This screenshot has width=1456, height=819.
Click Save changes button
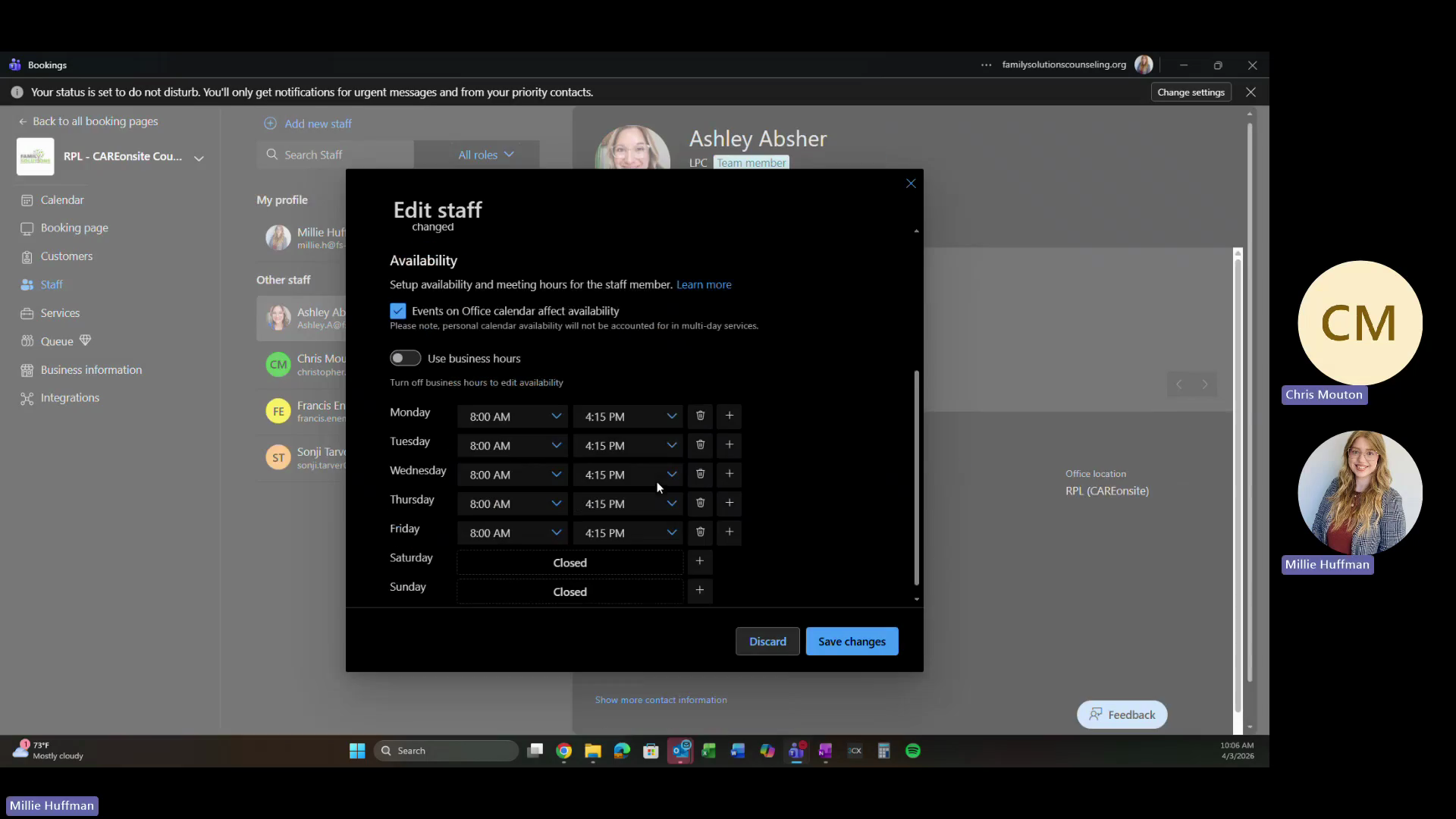(852, 642)
